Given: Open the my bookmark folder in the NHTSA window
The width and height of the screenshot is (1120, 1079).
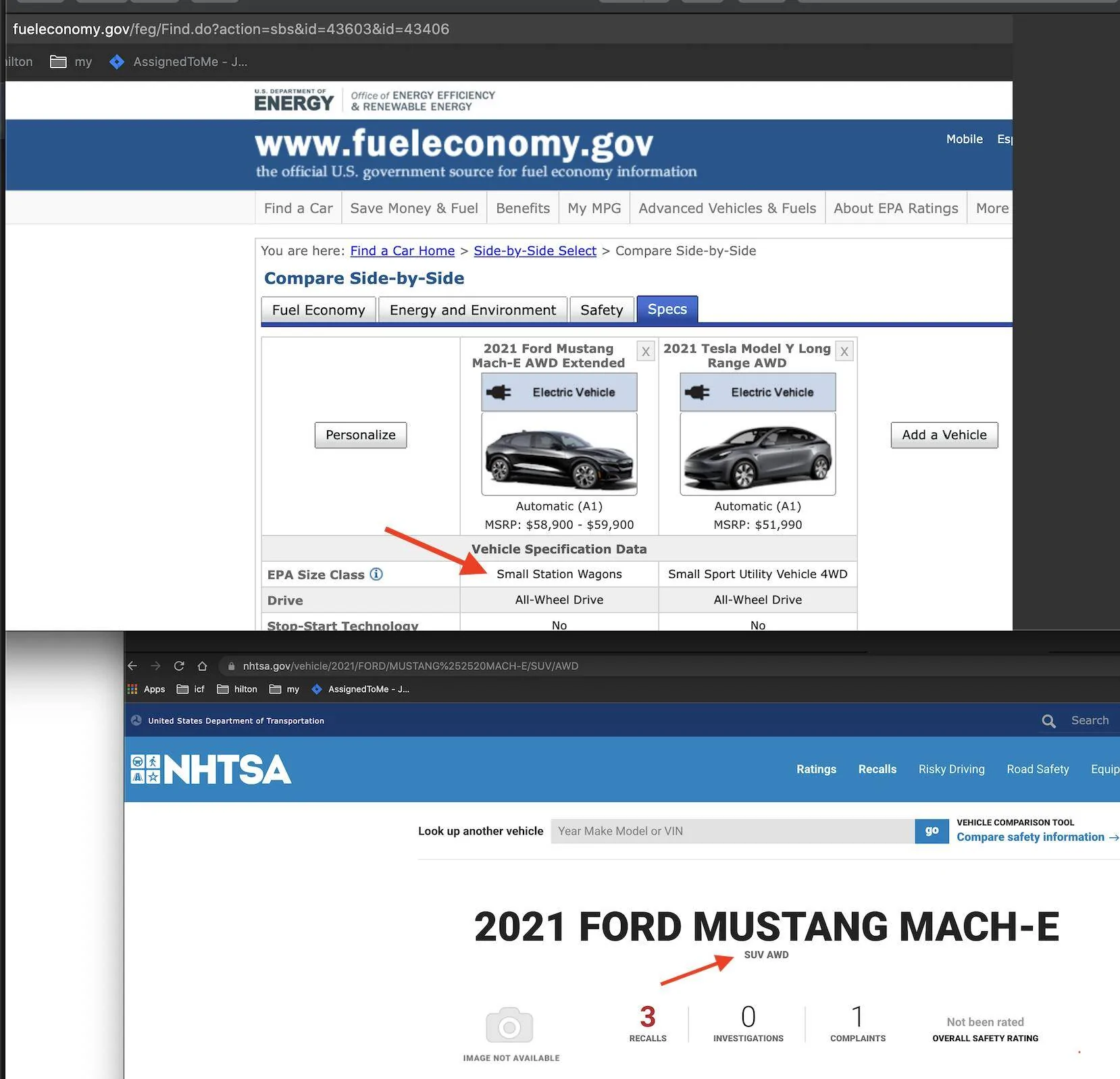Looking at the screenshot, I should point(284,689).
